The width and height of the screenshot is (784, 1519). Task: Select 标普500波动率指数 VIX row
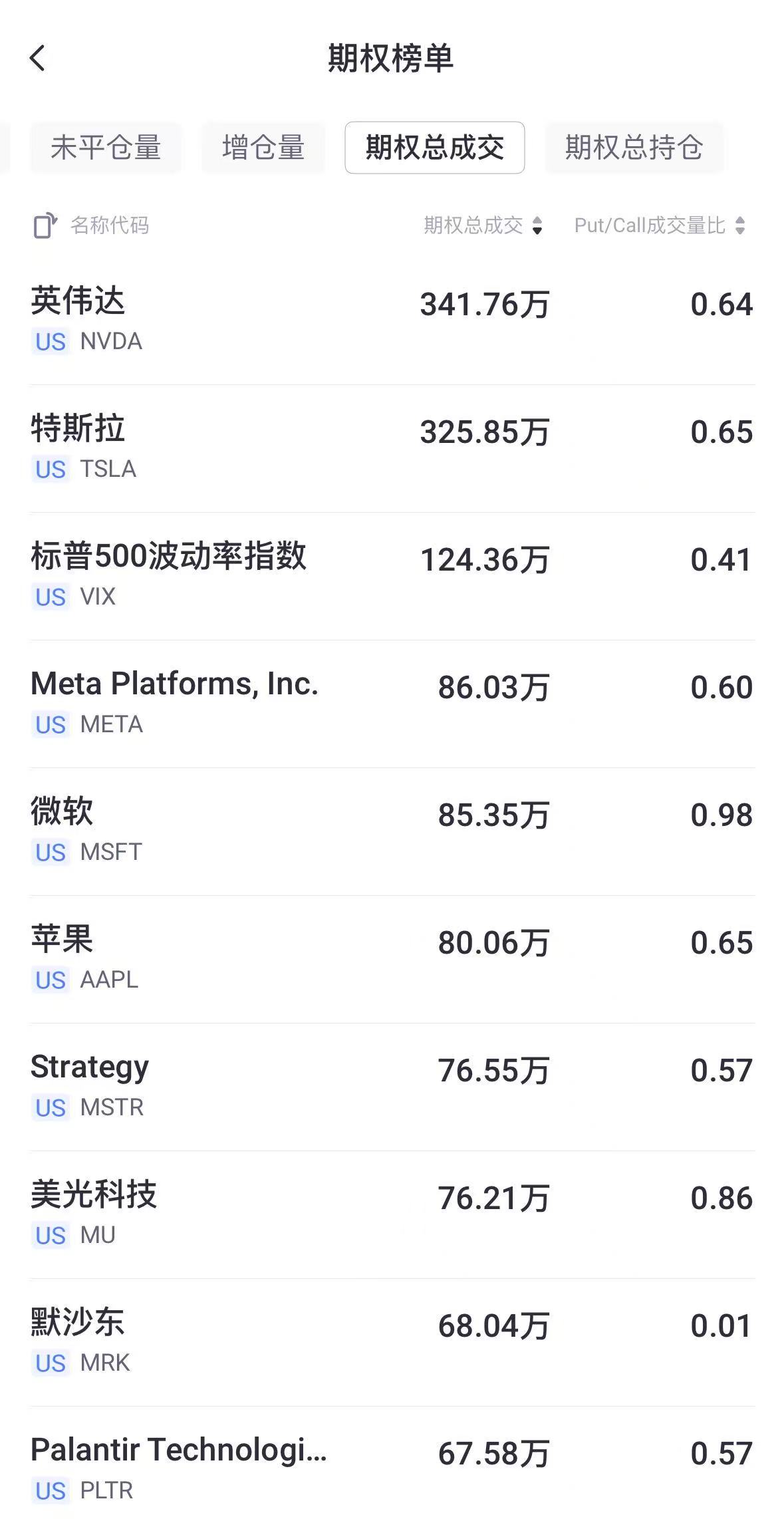click(x=392, y=575)
